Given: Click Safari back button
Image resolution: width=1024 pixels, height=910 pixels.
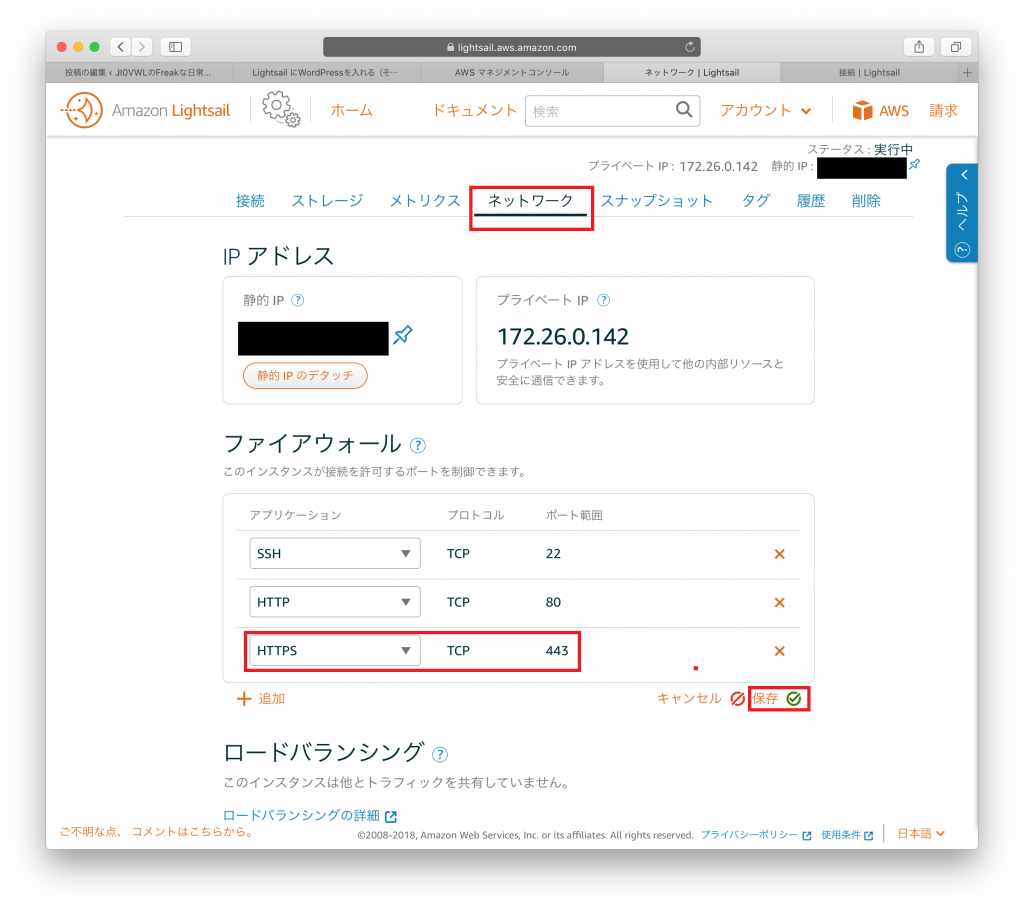Looking at the screenshot, I should point(120,46).
